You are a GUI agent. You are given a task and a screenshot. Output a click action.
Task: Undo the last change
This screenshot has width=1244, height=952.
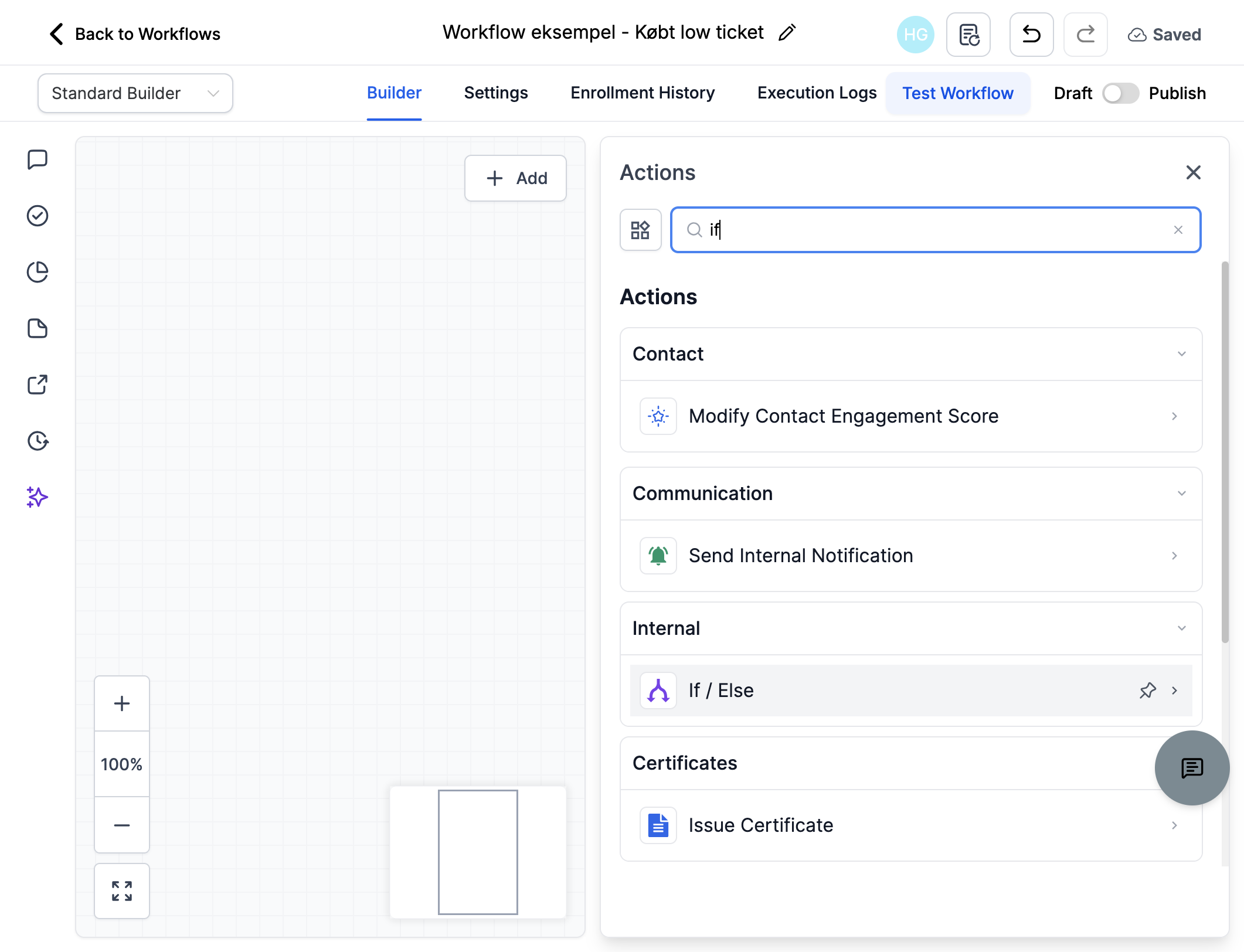click(1031, 35)
